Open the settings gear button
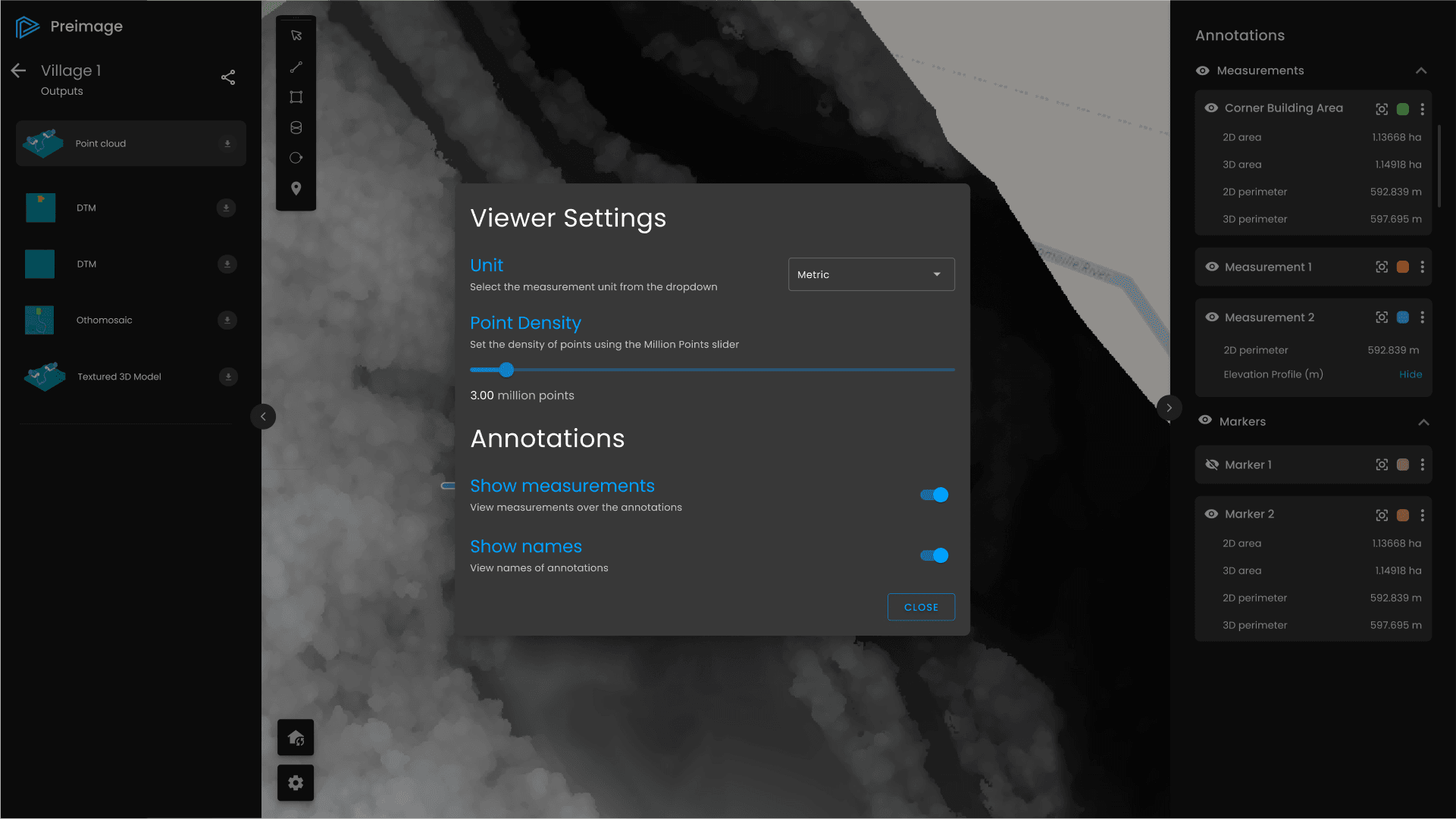Screen dimensions: 1456x819 (x=296, y=783)
